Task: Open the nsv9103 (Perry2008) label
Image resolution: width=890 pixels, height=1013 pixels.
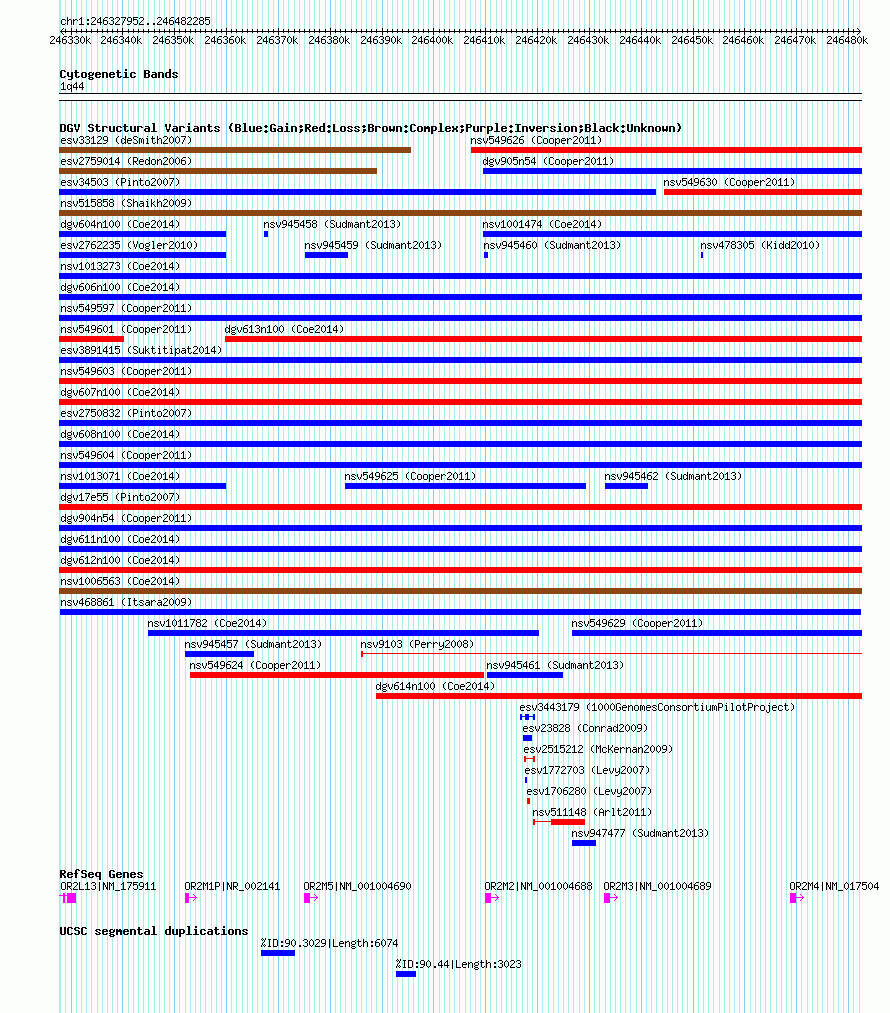Action: [x=417, y=644]
